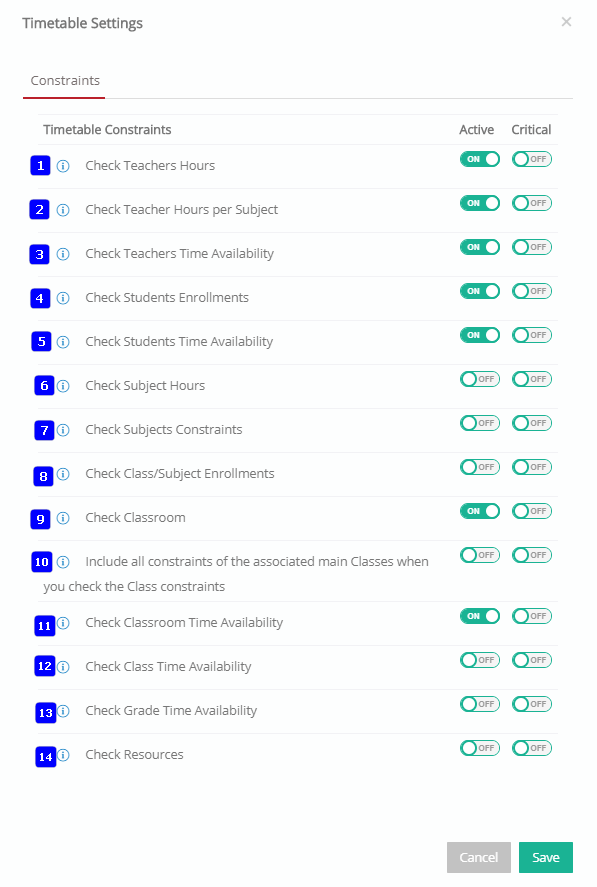This screenshot has height=887, width=597.
Task: Select the Constraints tab
Action: tap(65, 81)
